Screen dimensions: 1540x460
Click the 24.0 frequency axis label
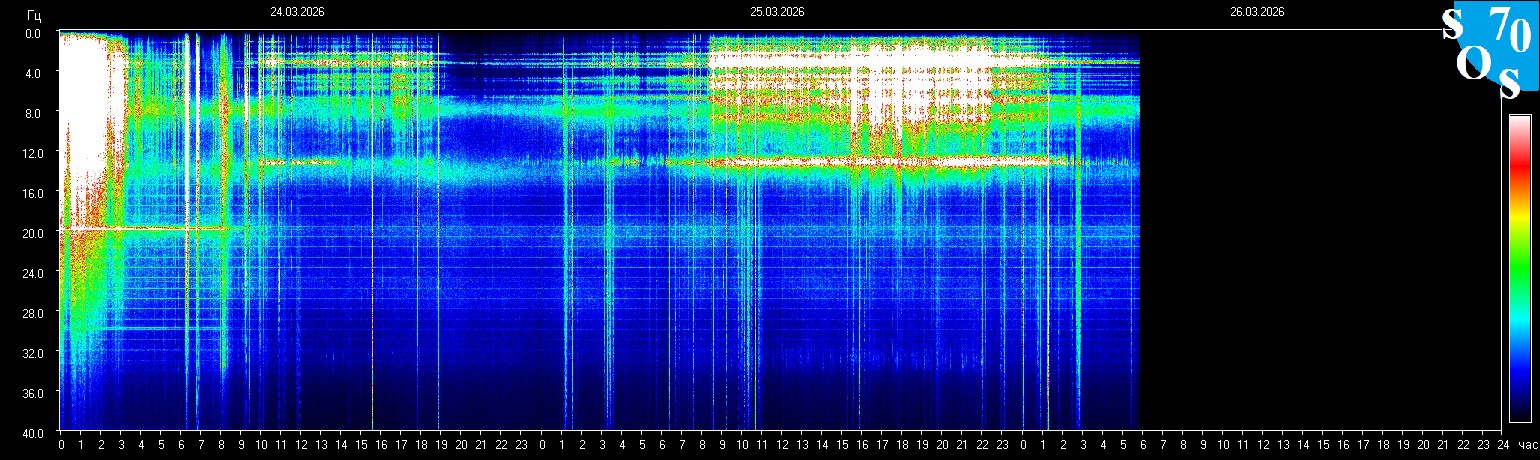click(x=31, y=273)
